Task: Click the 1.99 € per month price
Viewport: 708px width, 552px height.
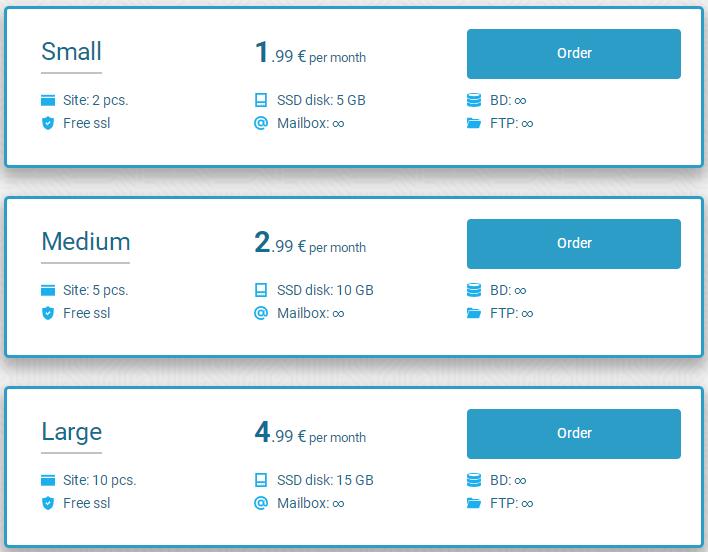Action: click(x=310, y=54)
